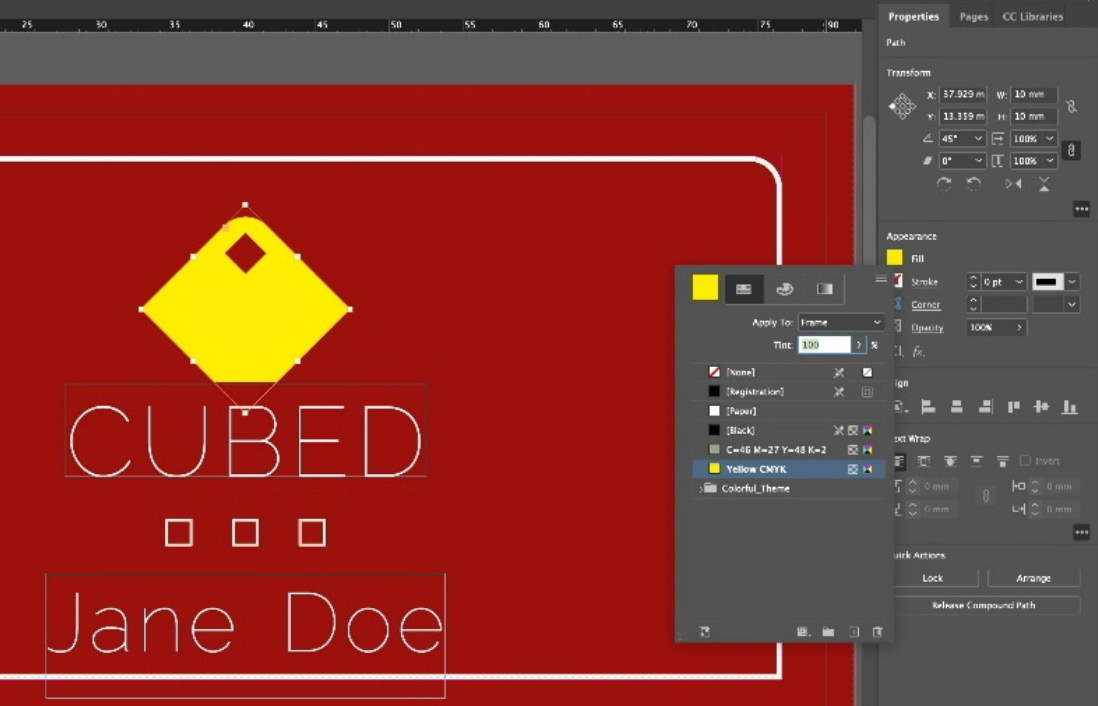
Task: Switch to the CC Libraries tab
Action: pos(1033,17)
